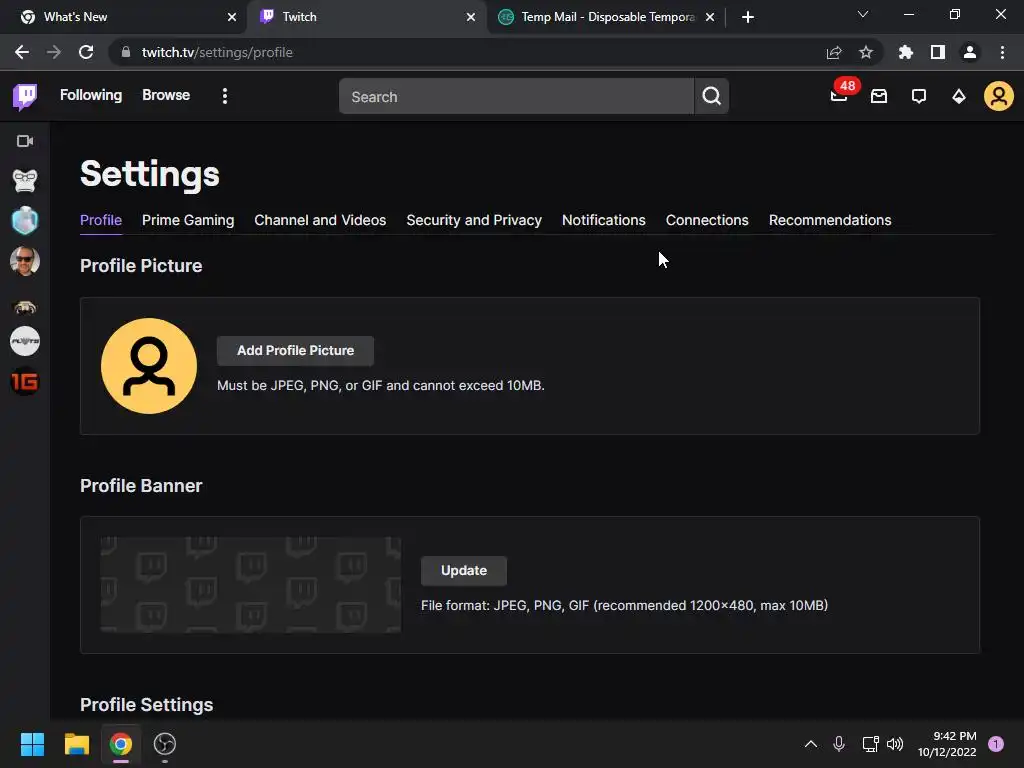Viewport: 1024px width, 768px height.
Task: Toggle the Chrome side panel icon
Action: [938, 52]
